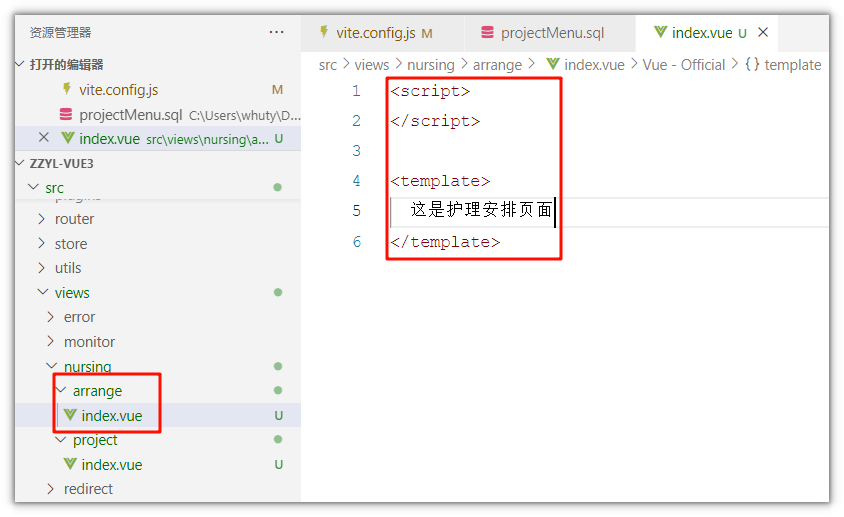Viewport: 844px width, 517px height.
Task: Click views in the breadcrumb path
Action: [371, 65]
